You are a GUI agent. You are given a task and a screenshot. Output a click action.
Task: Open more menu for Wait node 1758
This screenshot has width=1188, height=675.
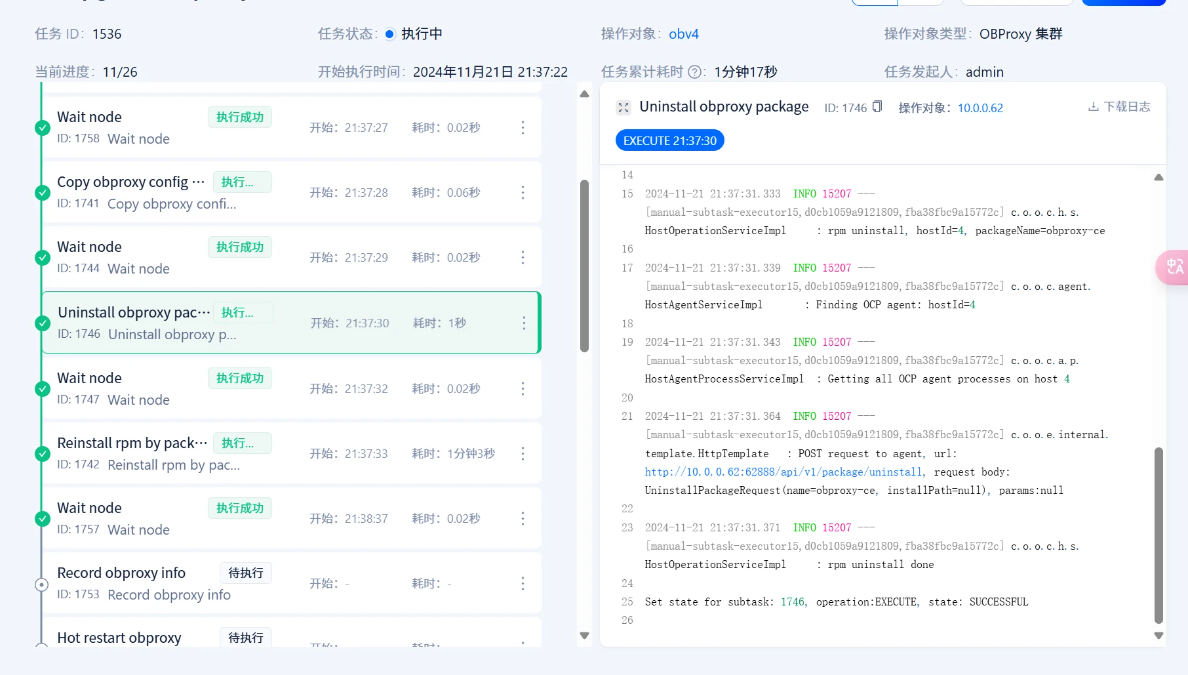(522, 128)
